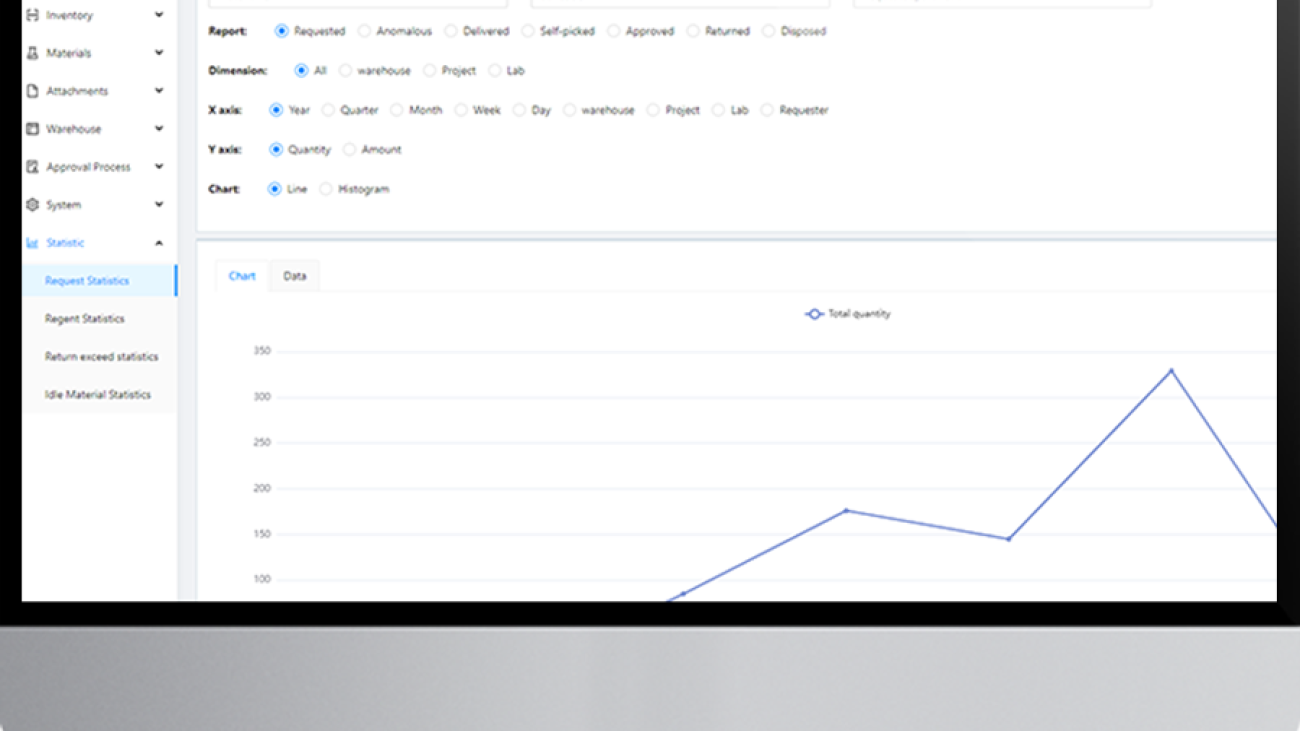Collapse the Statistic menu chevron

coord(159,243)
